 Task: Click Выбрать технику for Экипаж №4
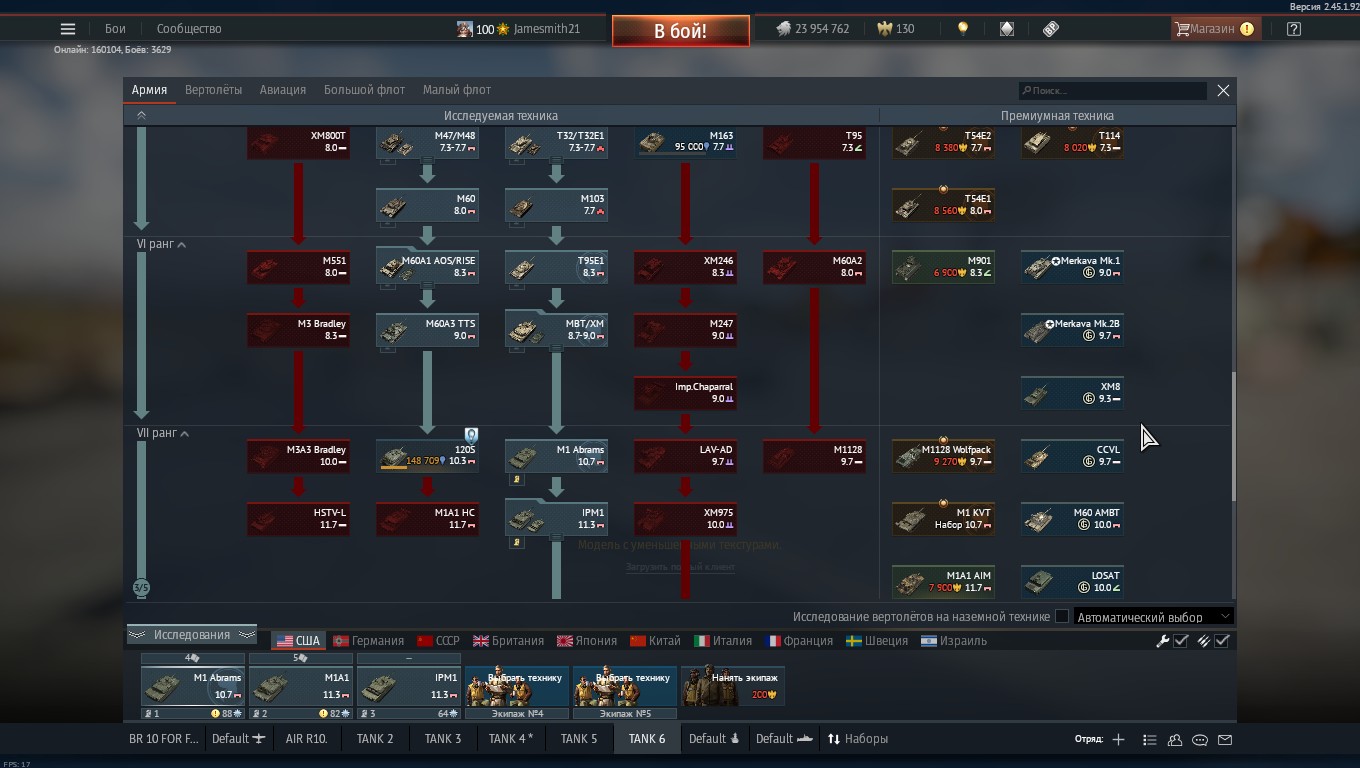tap(517, 686)
